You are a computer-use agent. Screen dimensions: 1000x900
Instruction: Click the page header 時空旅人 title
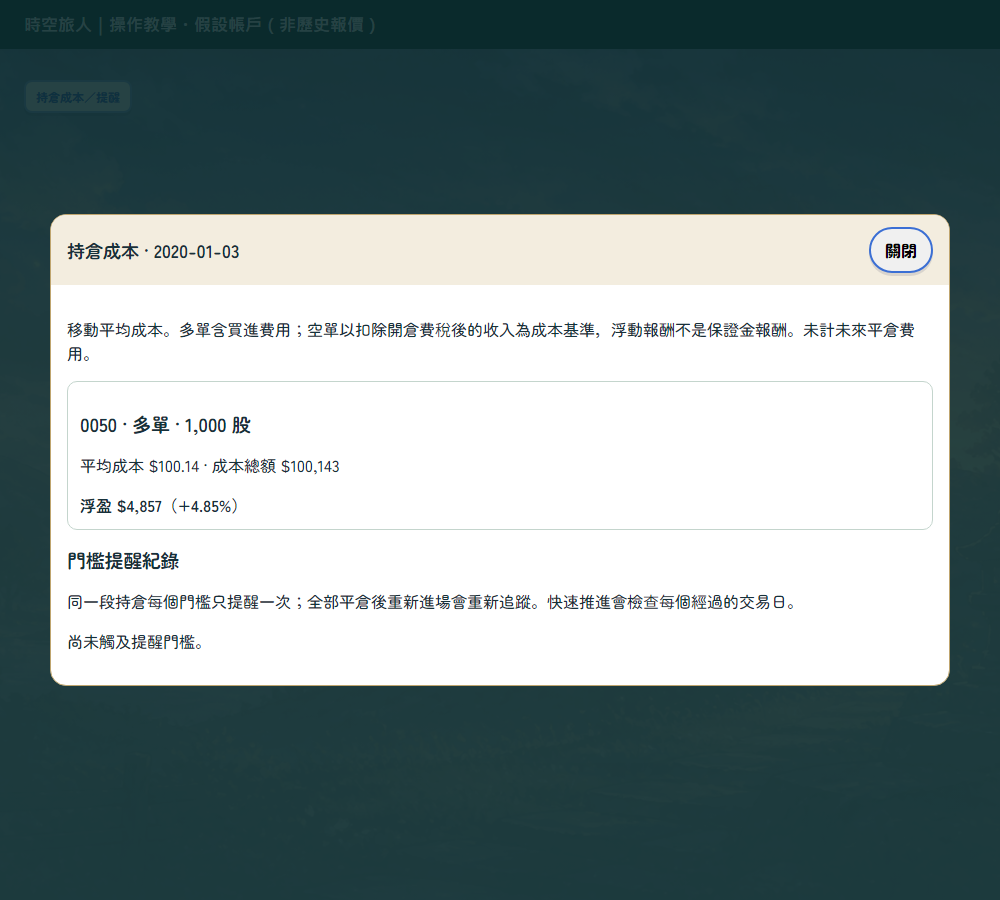200,25
